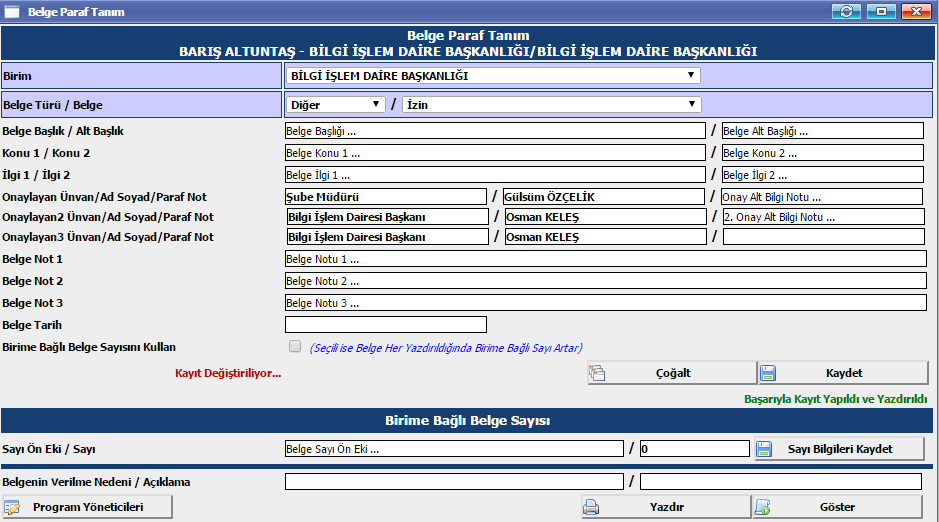
Task: Click into the Belge Konu 1 field
Action: (x=494, y=153)
